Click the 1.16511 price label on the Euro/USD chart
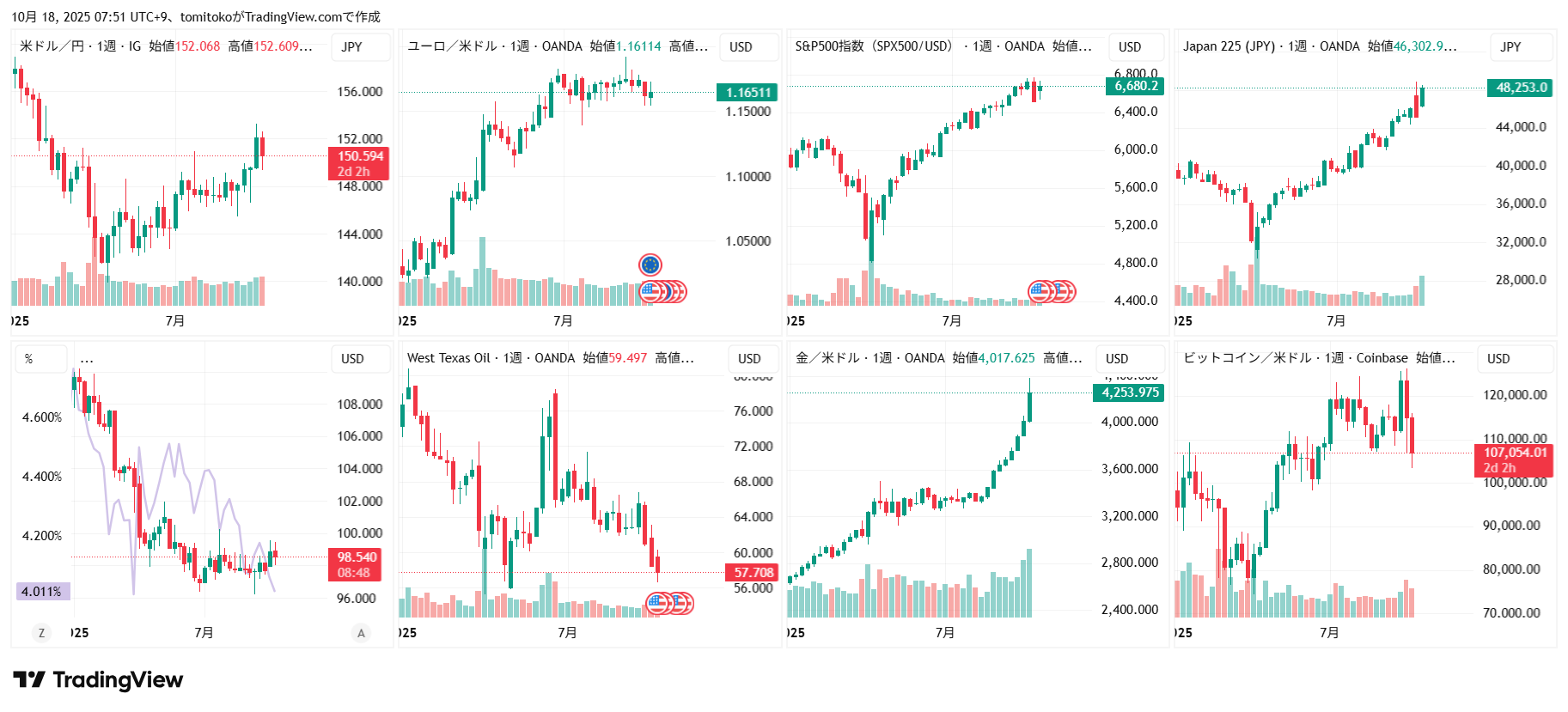The height and width of the screenshot is (712, 1568). pos(747,93)
